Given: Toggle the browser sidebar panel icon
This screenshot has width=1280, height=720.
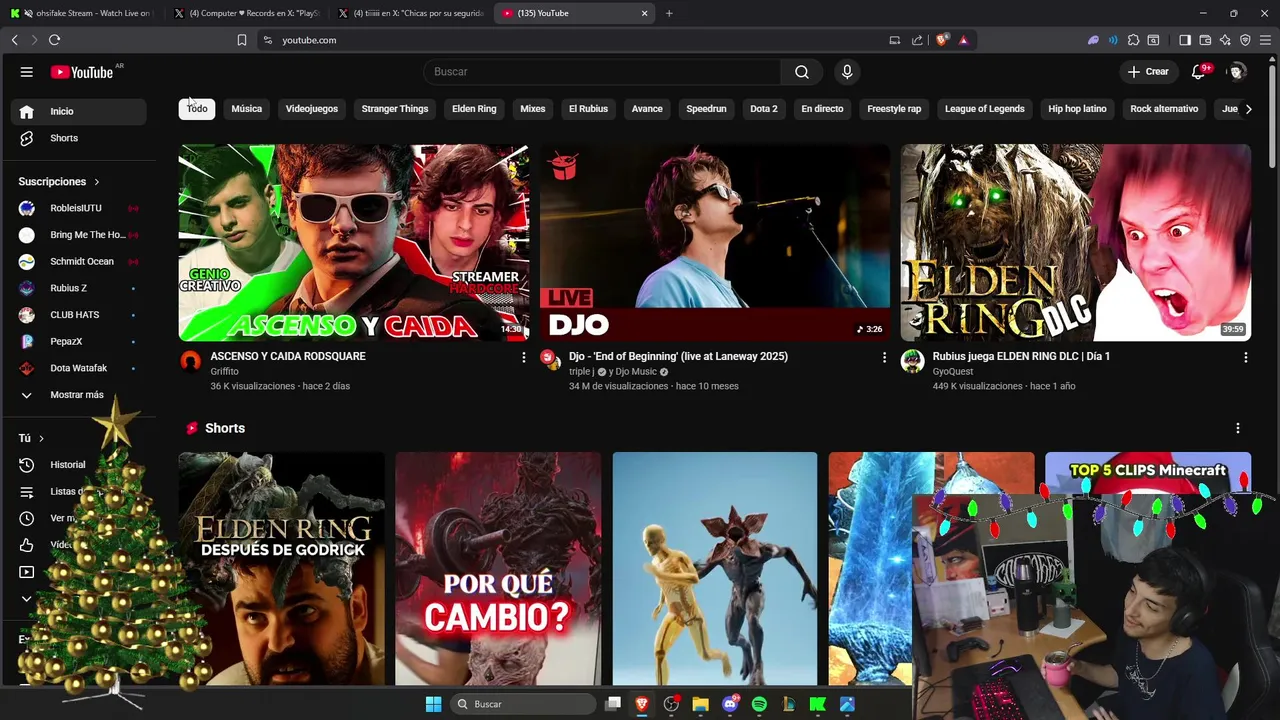Looking at the screenshot, I should click(1185, 40).
